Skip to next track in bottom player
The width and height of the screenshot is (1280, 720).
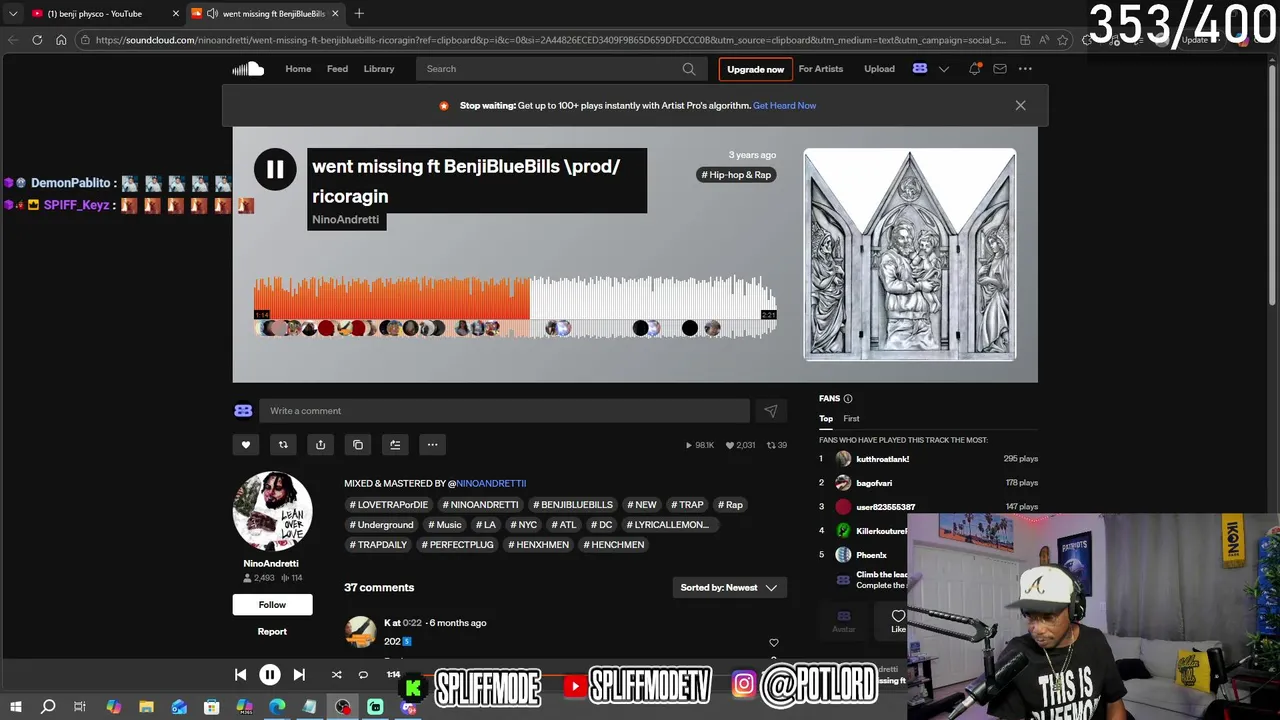pos(299,675)
